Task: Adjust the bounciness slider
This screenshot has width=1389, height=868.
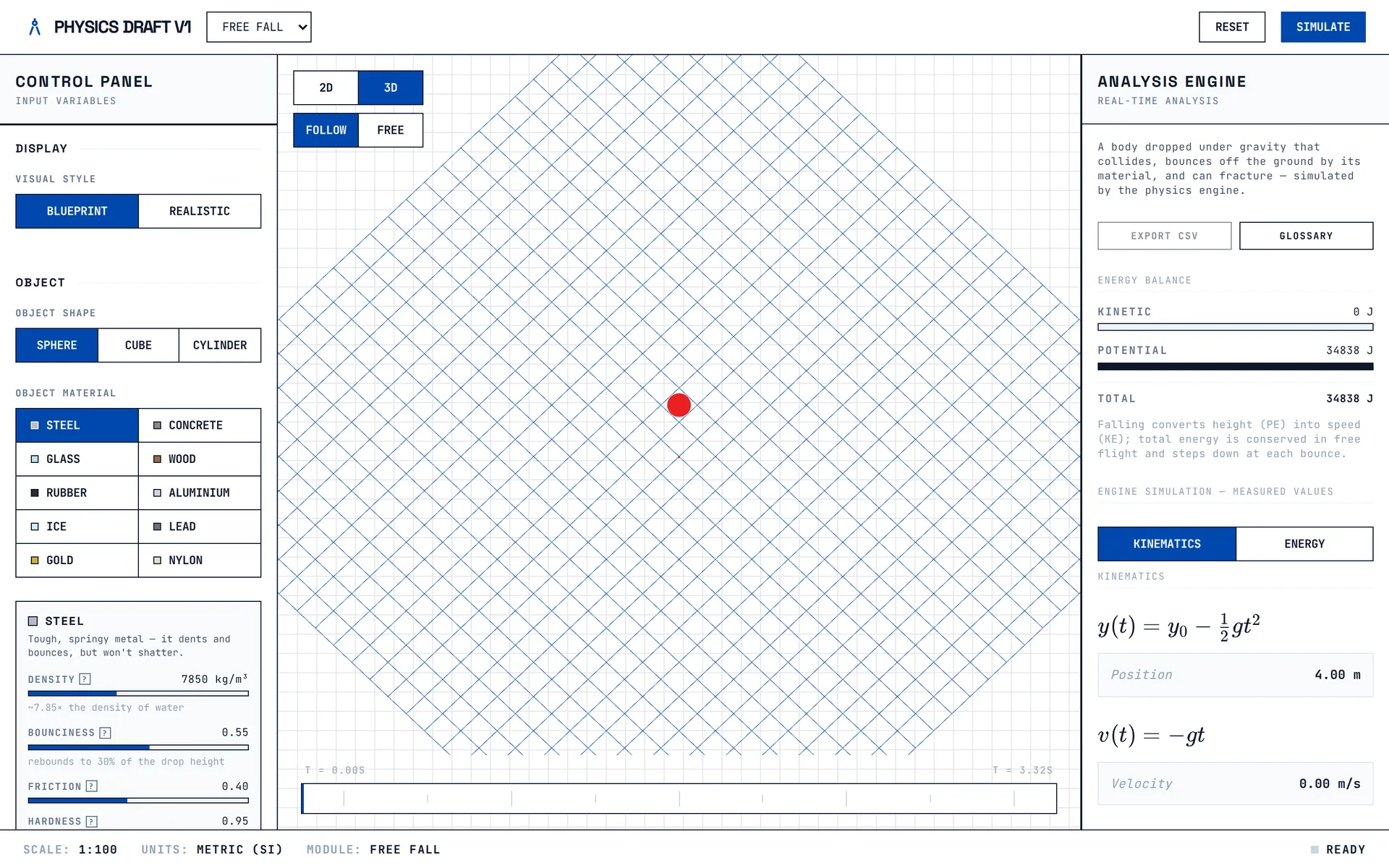Action: [x=138, y=747]
